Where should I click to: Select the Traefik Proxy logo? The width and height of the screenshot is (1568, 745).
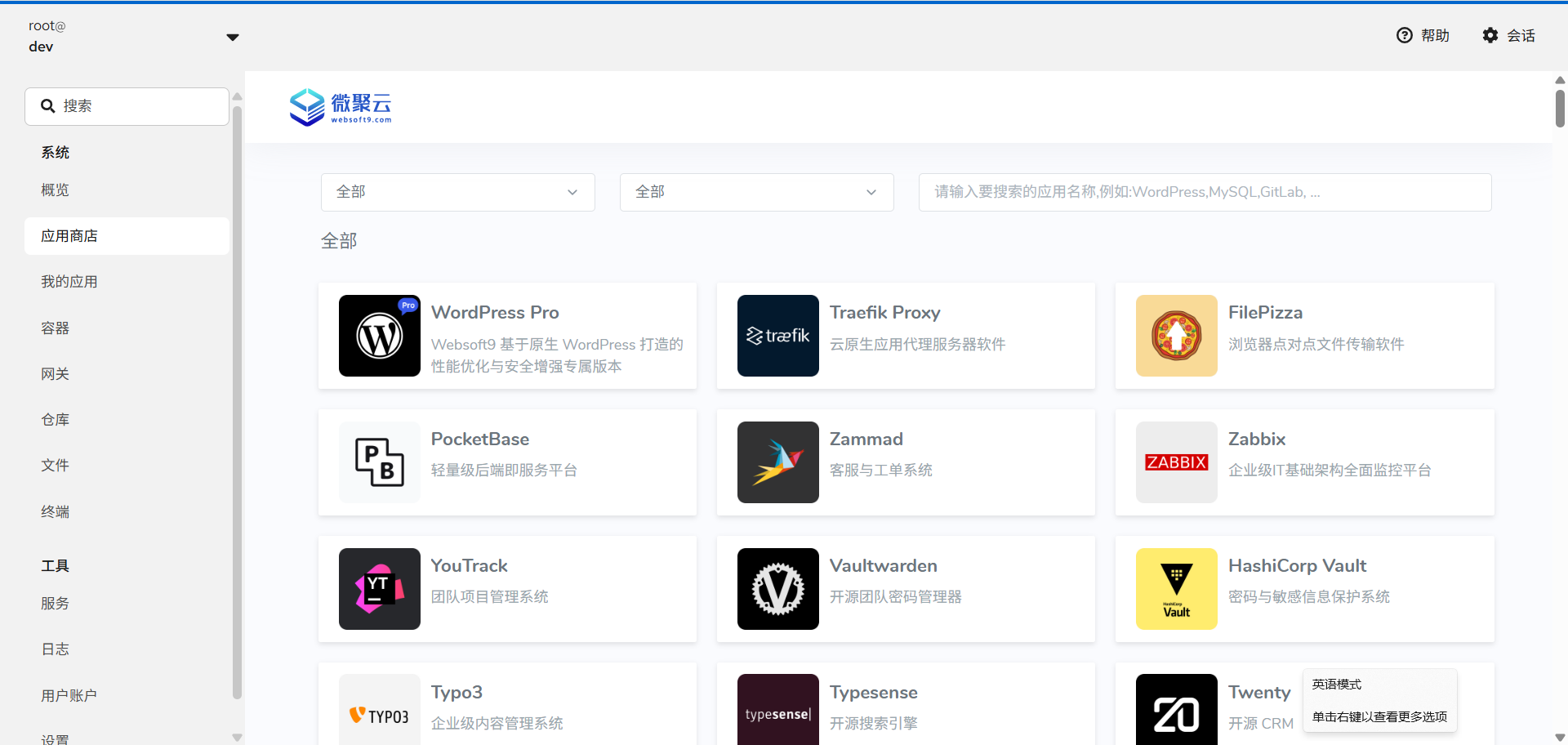click(x=777, y=335)
